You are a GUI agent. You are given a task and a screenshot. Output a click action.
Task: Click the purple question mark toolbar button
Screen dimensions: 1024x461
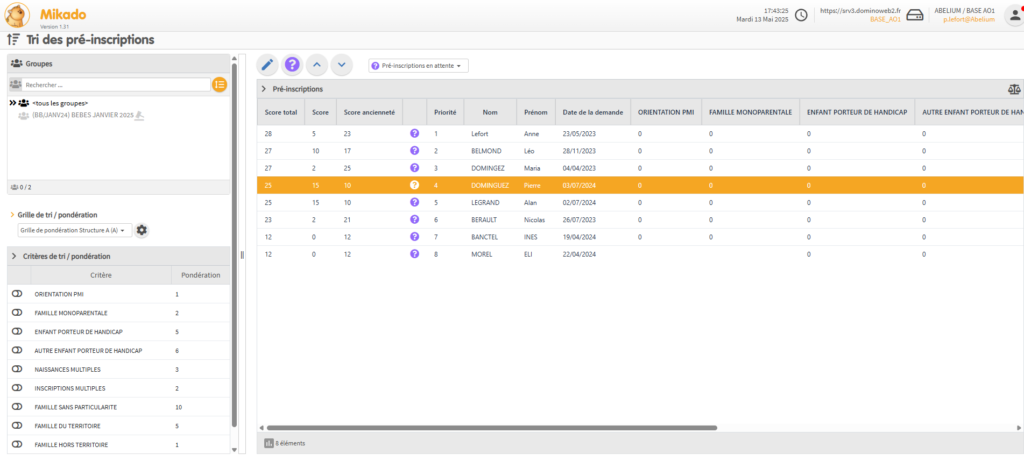click(x=292, y=65)
